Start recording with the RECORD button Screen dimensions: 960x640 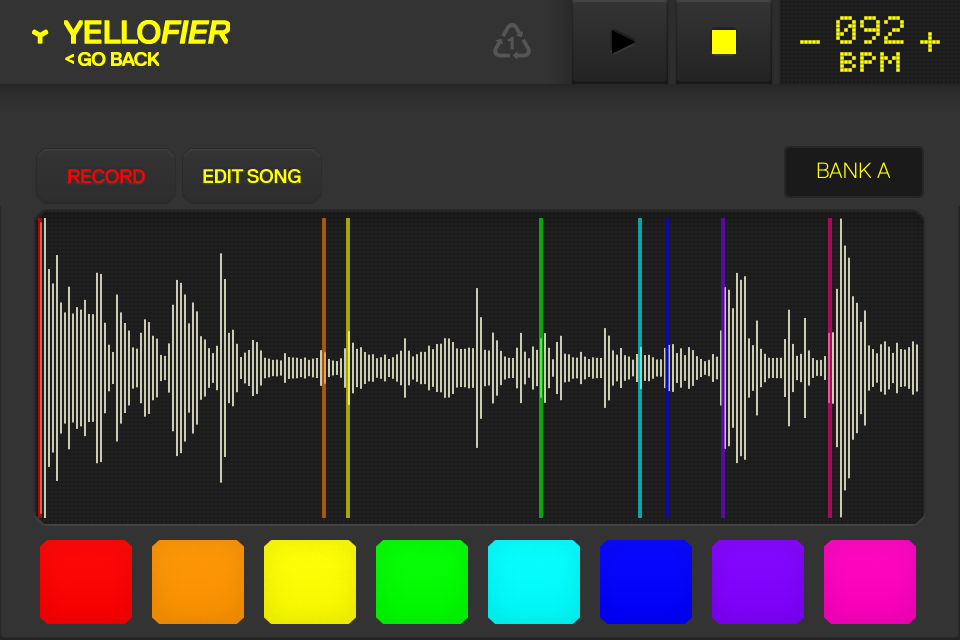[106, 177]
